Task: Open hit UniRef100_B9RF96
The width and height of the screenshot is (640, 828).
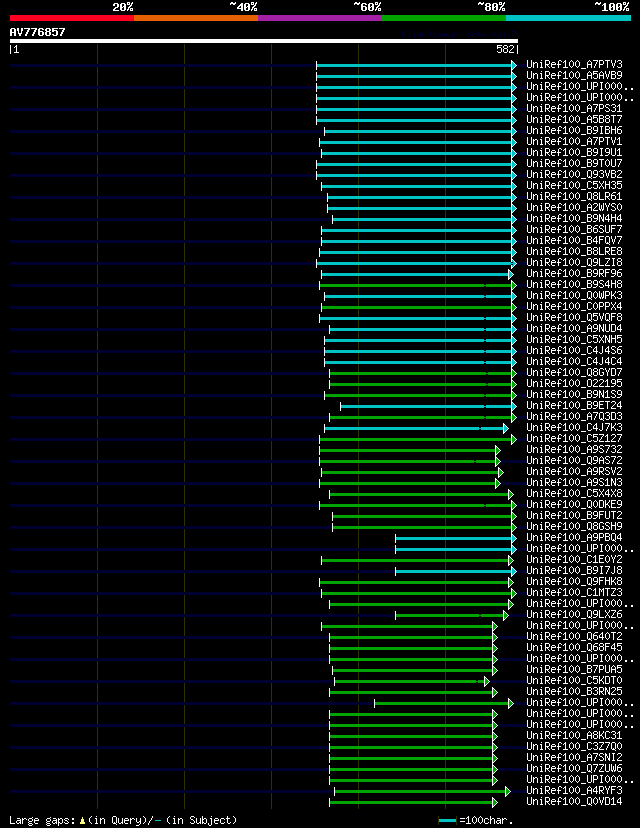Action: coord(574,274)
